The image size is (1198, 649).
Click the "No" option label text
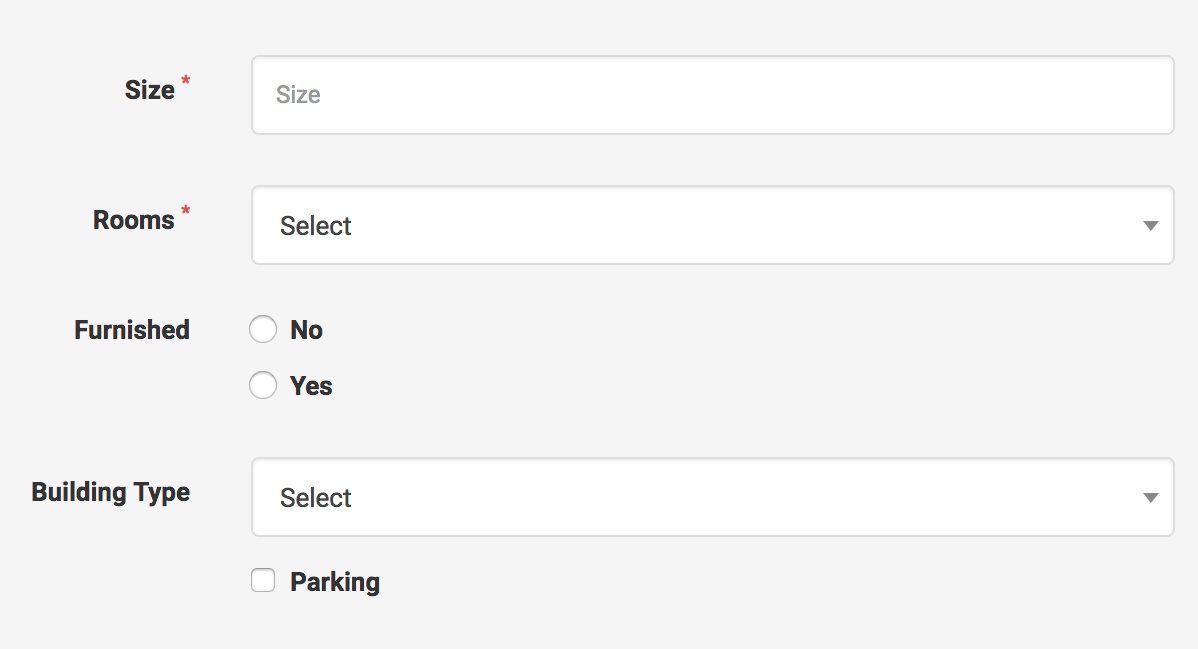coord(306,330)
